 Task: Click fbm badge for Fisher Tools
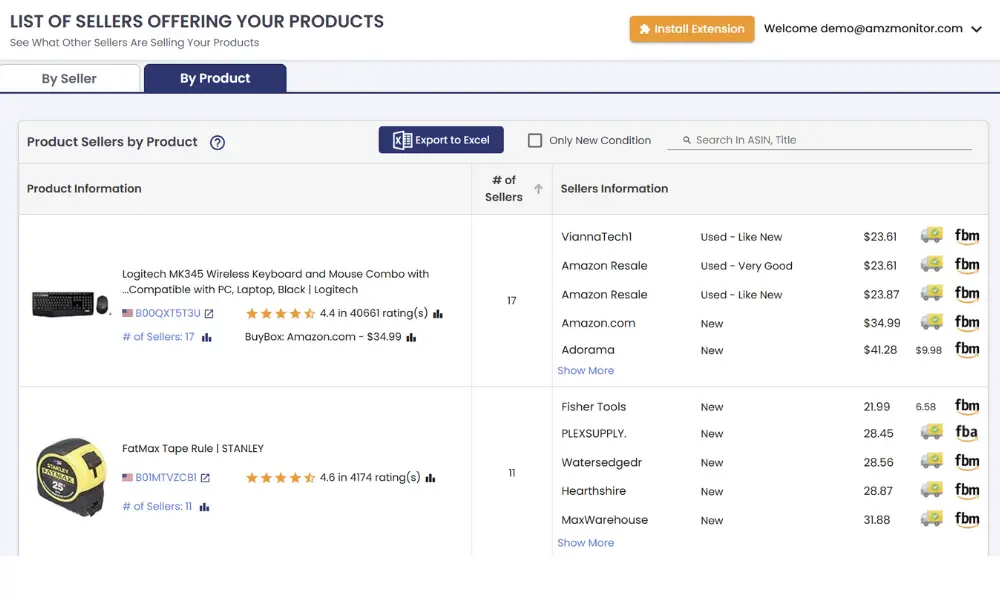967,406
